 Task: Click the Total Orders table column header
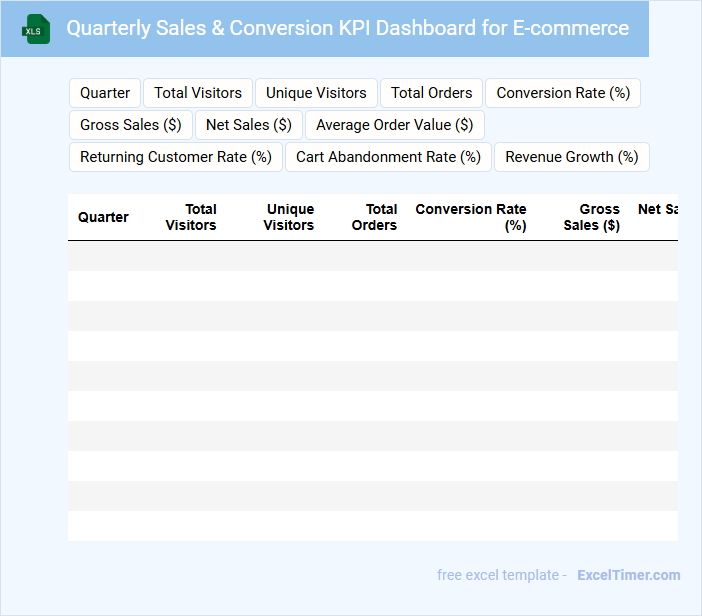(374, 217)
